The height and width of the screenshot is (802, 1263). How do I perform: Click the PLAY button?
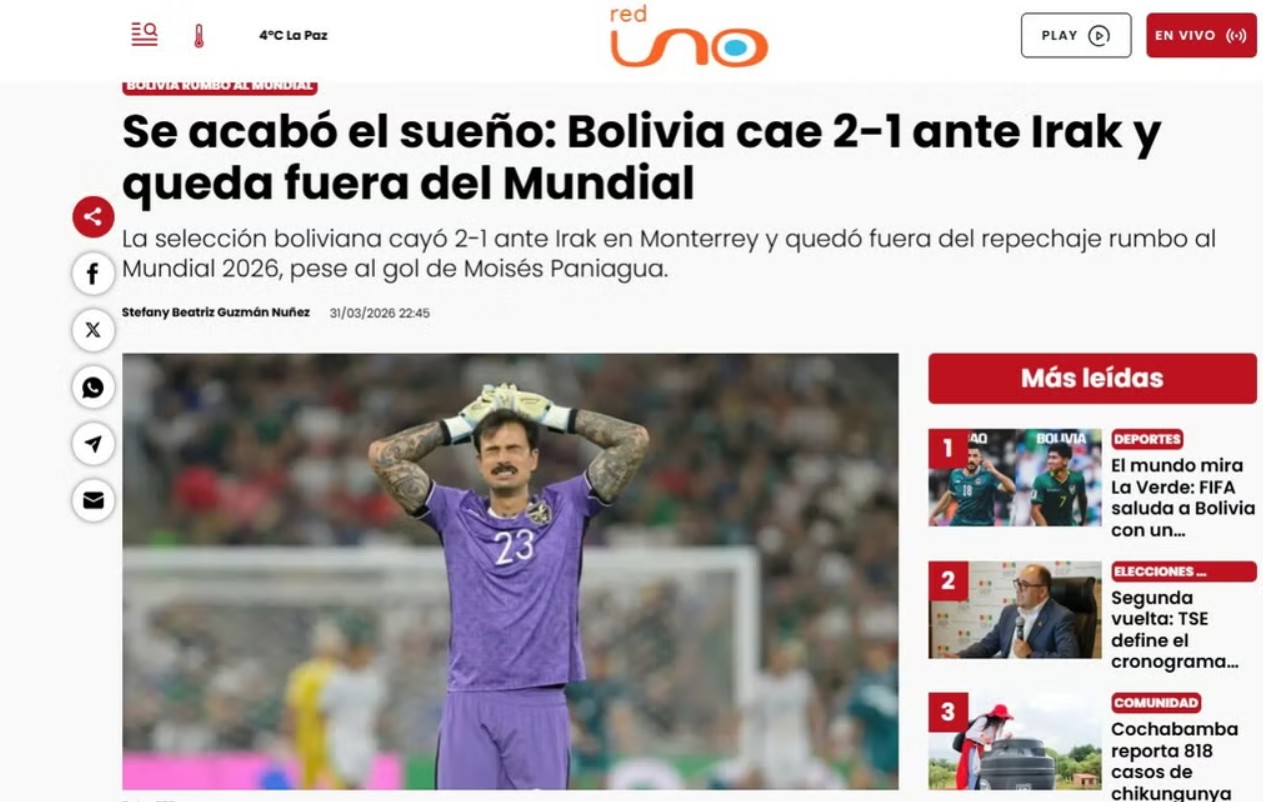1076,35
